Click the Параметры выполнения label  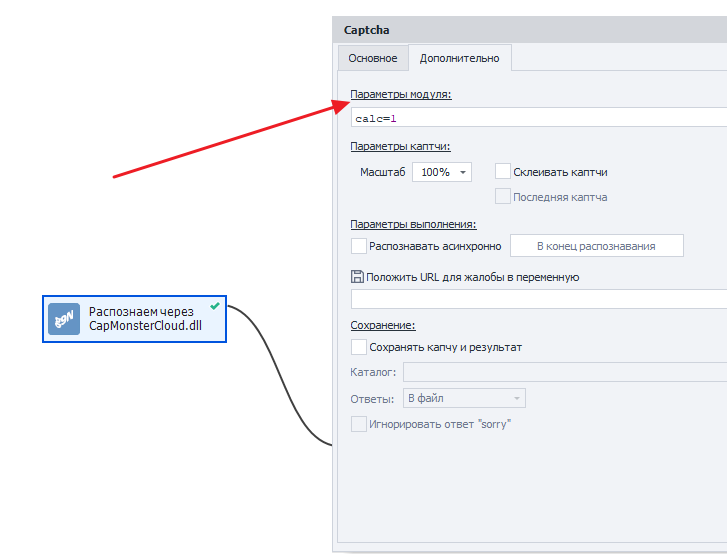click(x=413, y=224)
